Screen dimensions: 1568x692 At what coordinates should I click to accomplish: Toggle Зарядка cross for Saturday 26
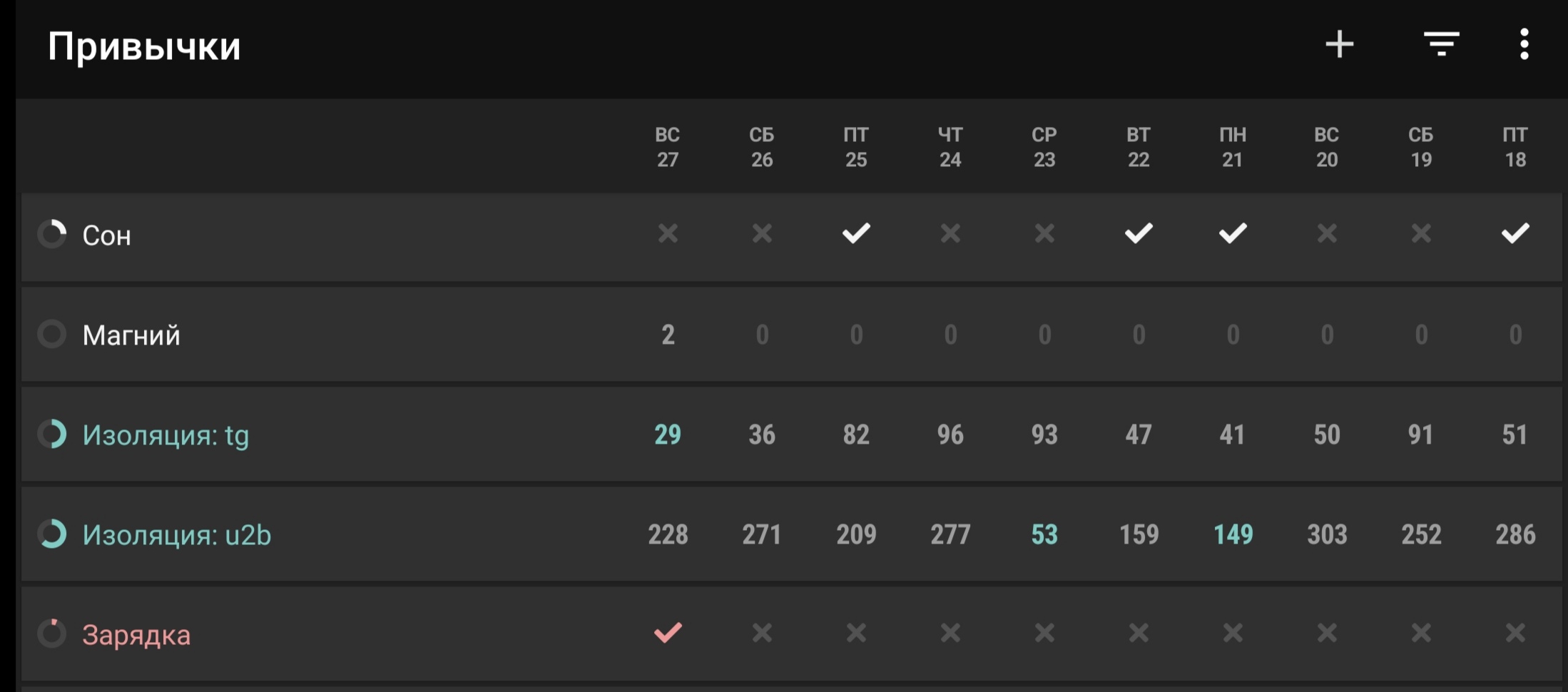pos(762,633)
